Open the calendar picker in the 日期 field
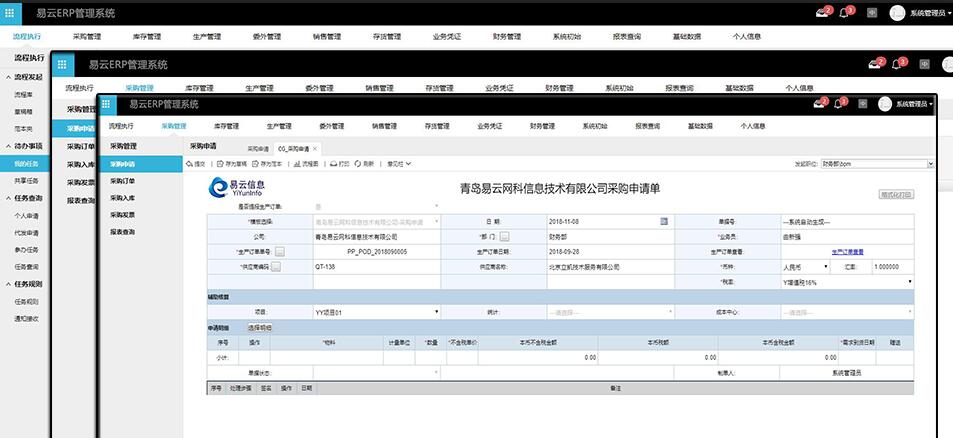The height and width of the screenshot is (438, 953). click(x=664, y=221)
